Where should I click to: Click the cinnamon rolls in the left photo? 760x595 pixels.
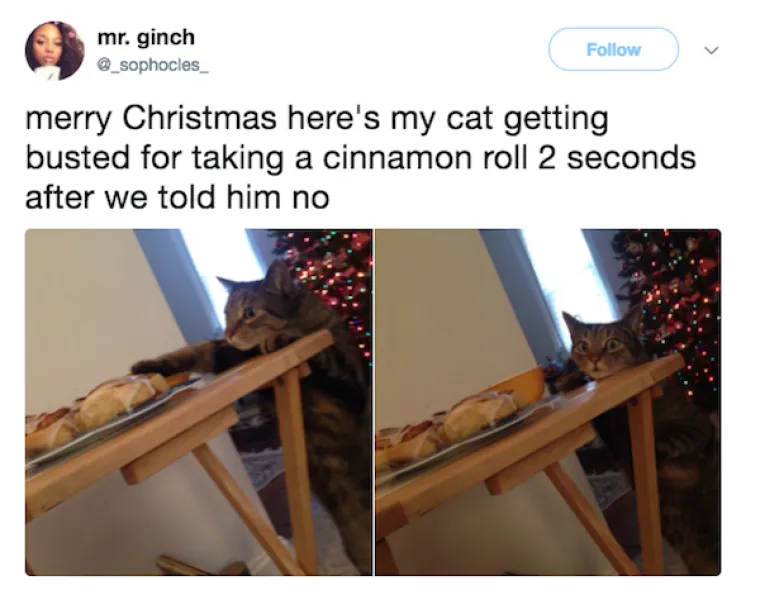[x=95, y=410]
